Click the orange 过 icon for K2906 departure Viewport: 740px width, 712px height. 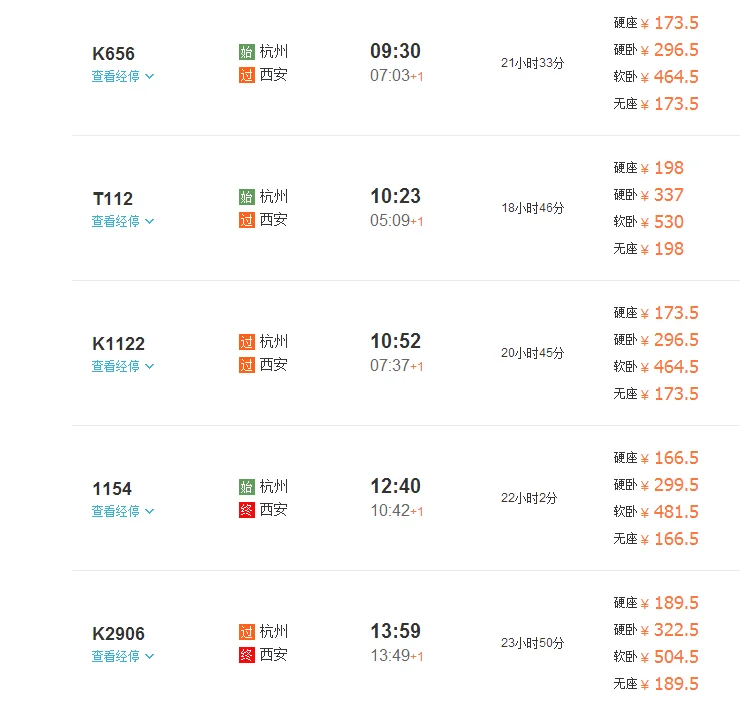coord(247,631)
